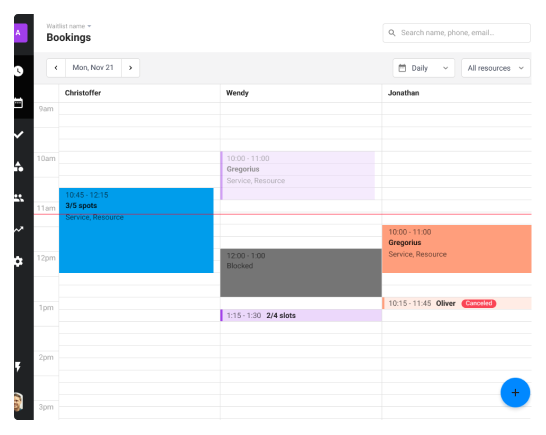Expand the Waitlist name dropdown
This screenshot has width=546, height=435.
point(69,26)
